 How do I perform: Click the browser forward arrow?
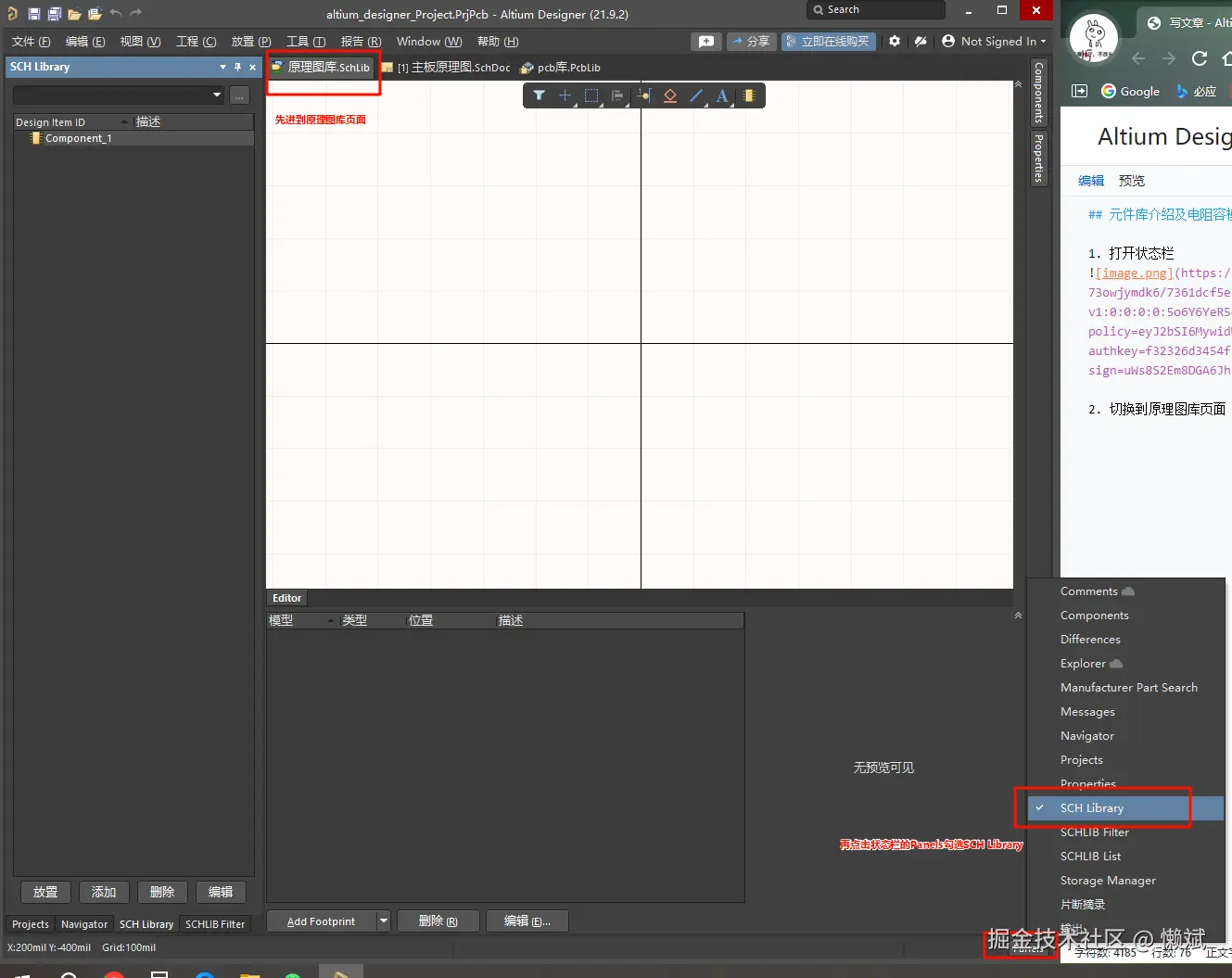tap(1169, 58)
